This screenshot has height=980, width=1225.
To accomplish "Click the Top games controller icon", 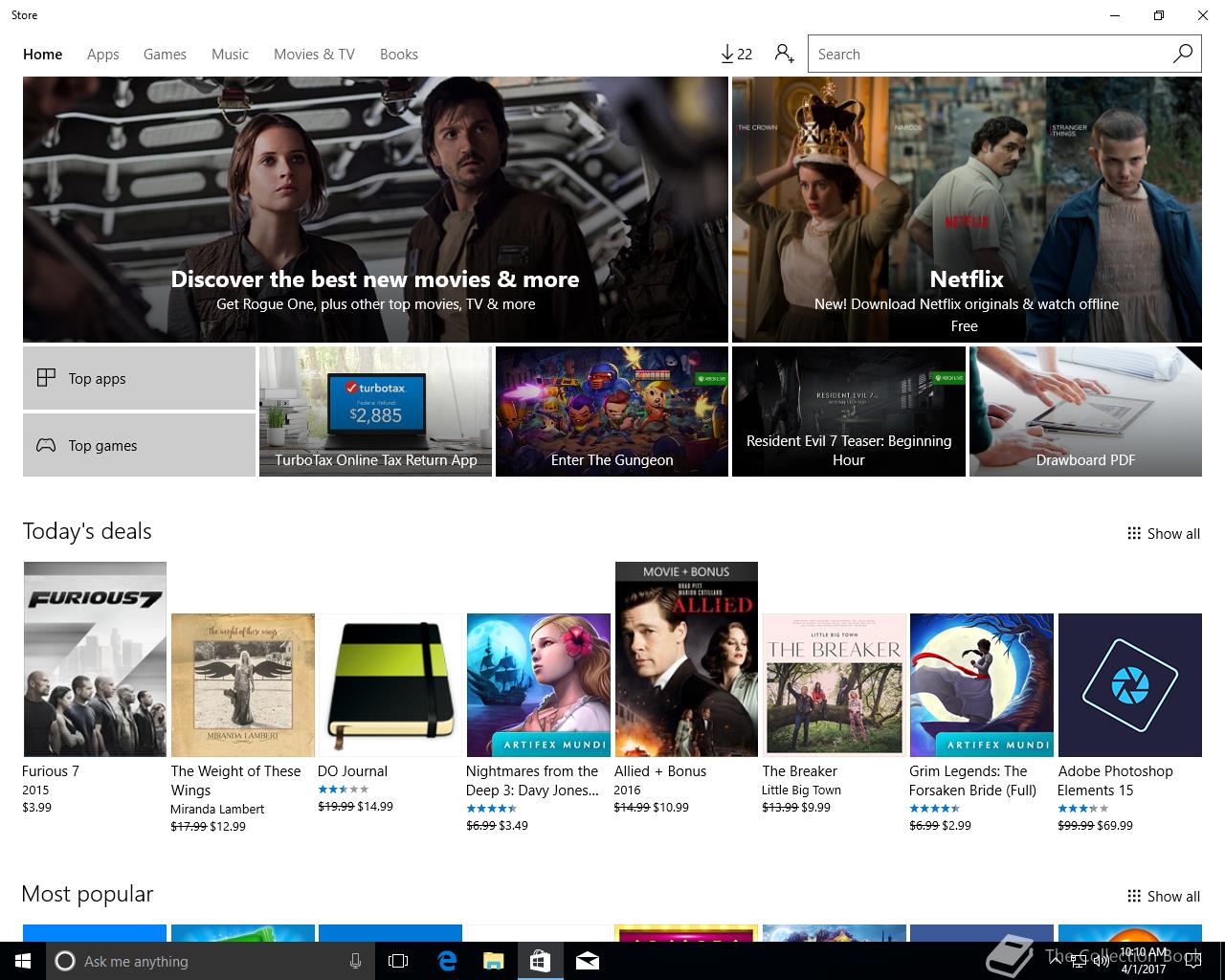I will click(46, 445).
